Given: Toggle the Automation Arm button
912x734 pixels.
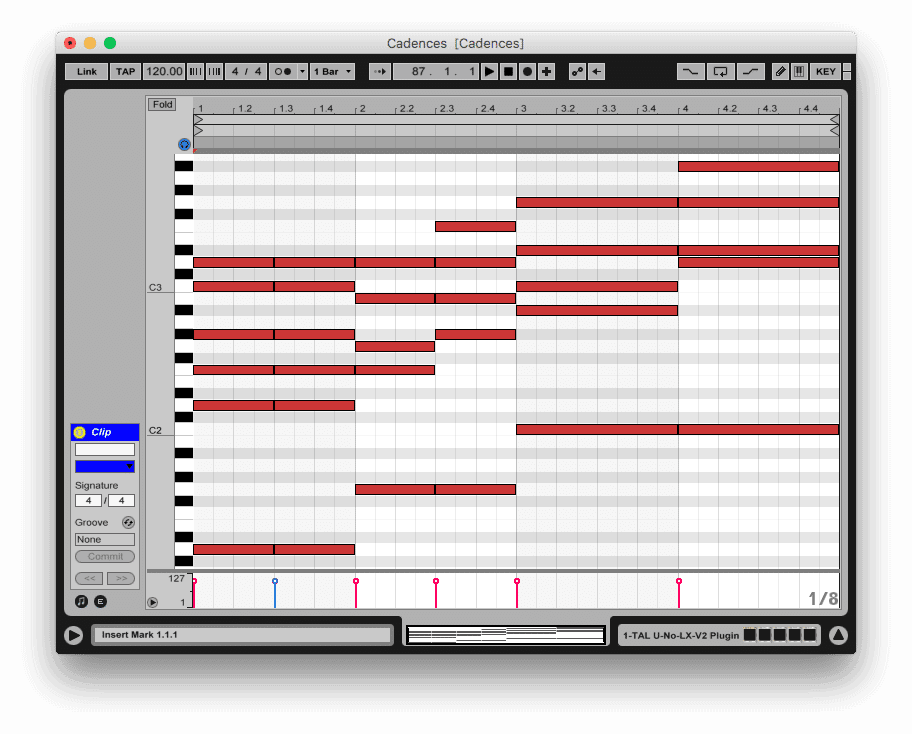Looking at the screenshot, I should click(x=577, y=72).
